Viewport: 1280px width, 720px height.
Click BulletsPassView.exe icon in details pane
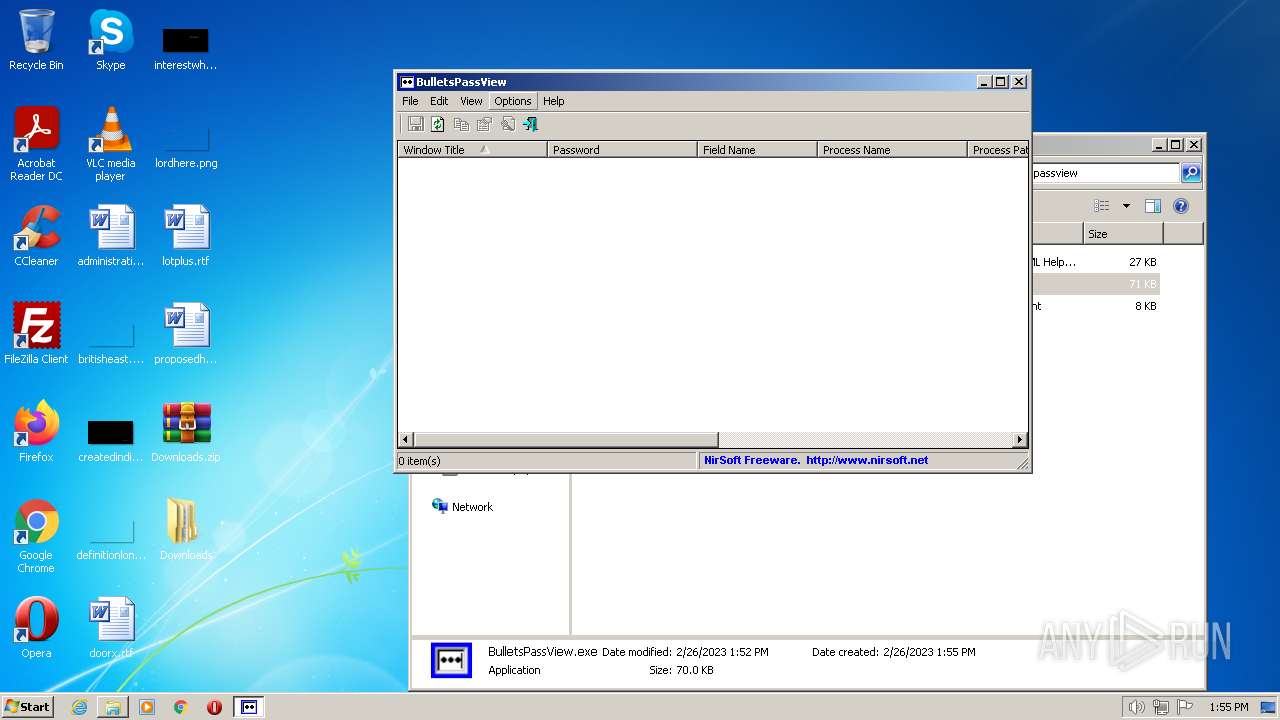point(451,660)
